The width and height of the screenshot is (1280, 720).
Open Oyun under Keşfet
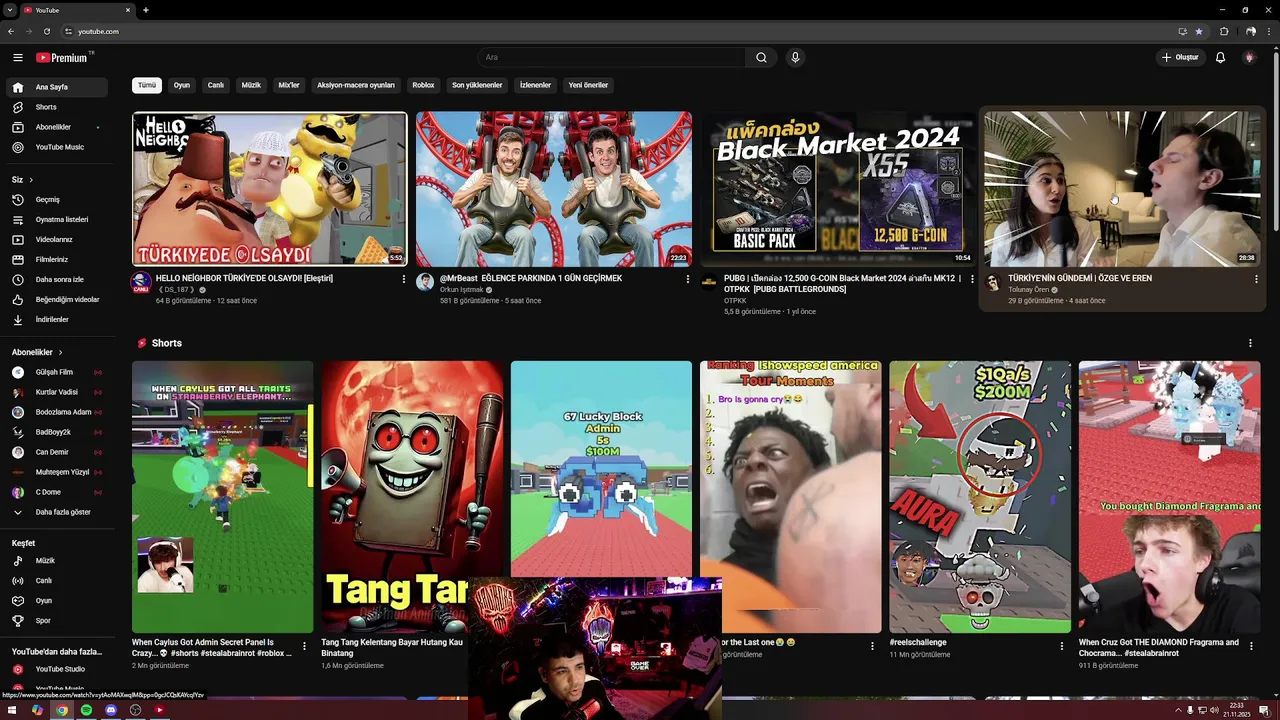[x=56, y=601]
